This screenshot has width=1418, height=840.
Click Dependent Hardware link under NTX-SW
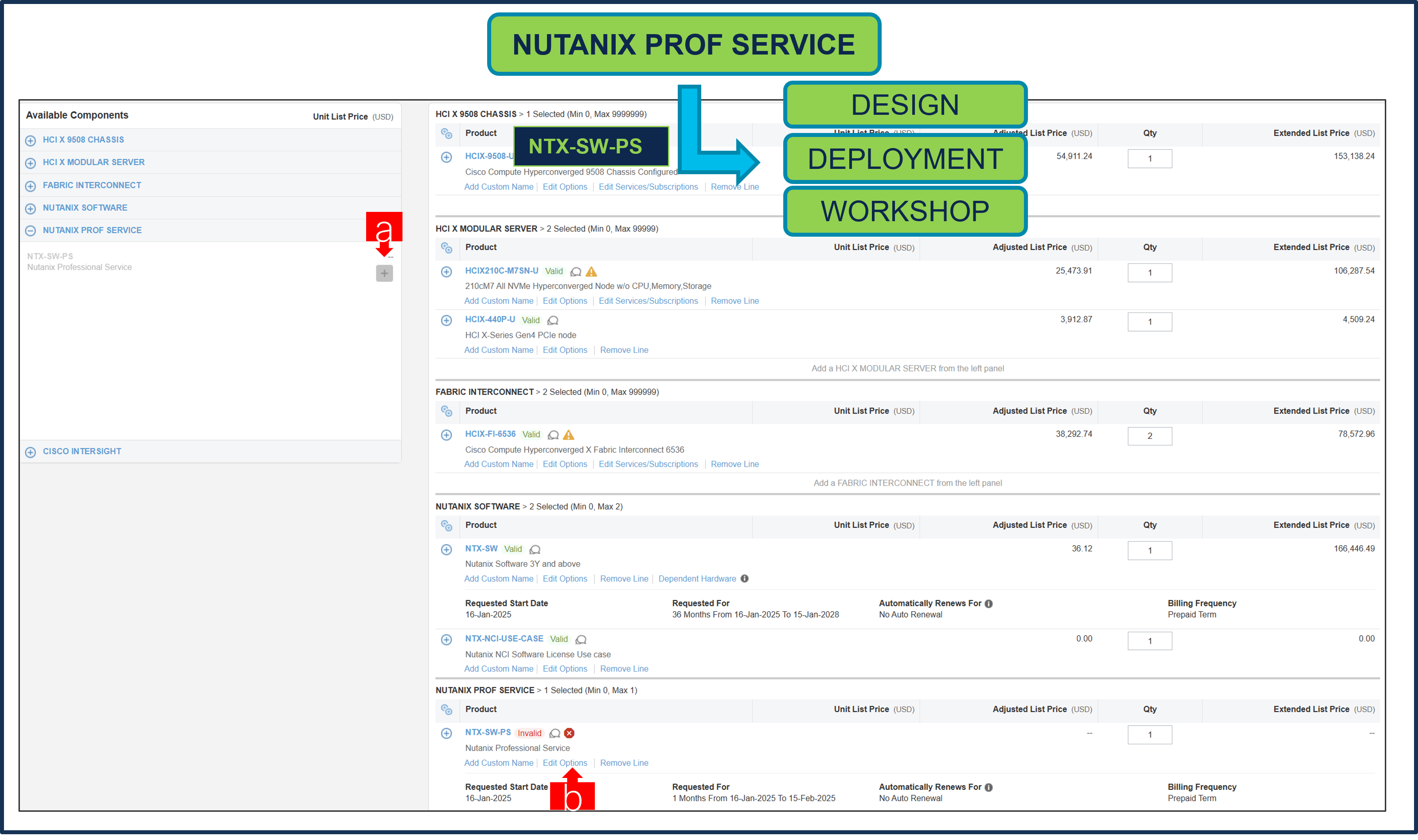coord(697,578)
